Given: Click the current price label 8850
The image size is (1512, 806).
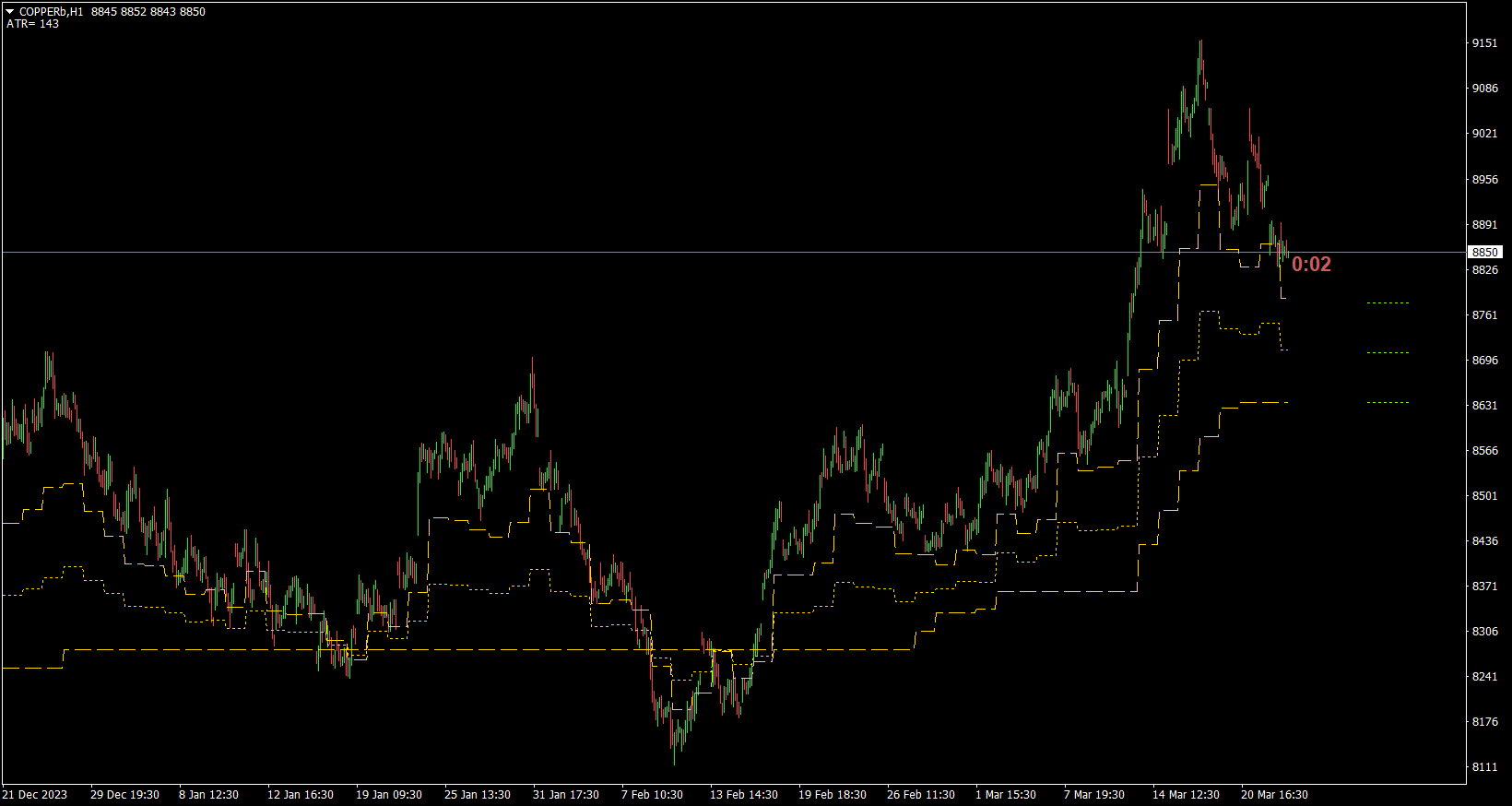Looking at the screenshot, I should [1484, 252].
